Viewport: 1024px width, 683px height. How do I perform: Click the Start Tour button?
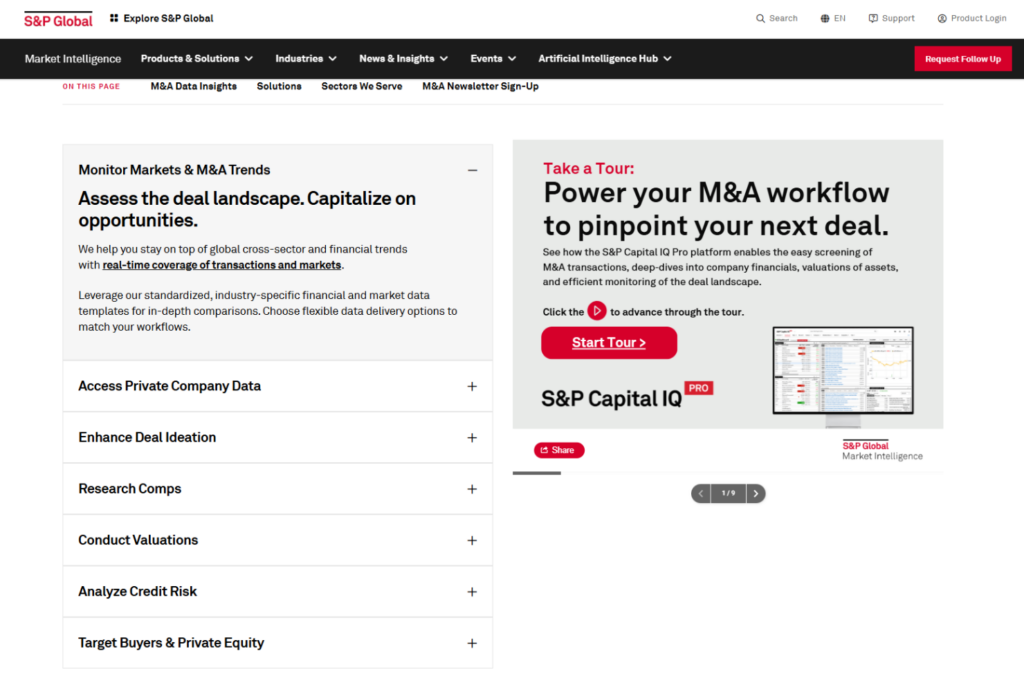(609, 343)
